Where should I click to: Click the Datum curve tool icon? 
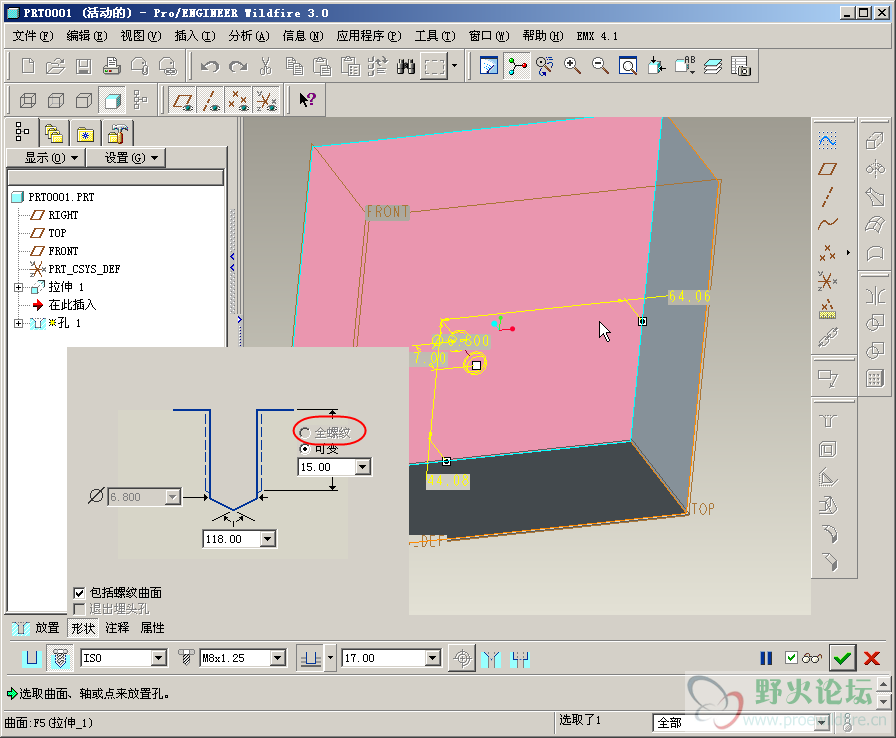[x=827, y=224]
